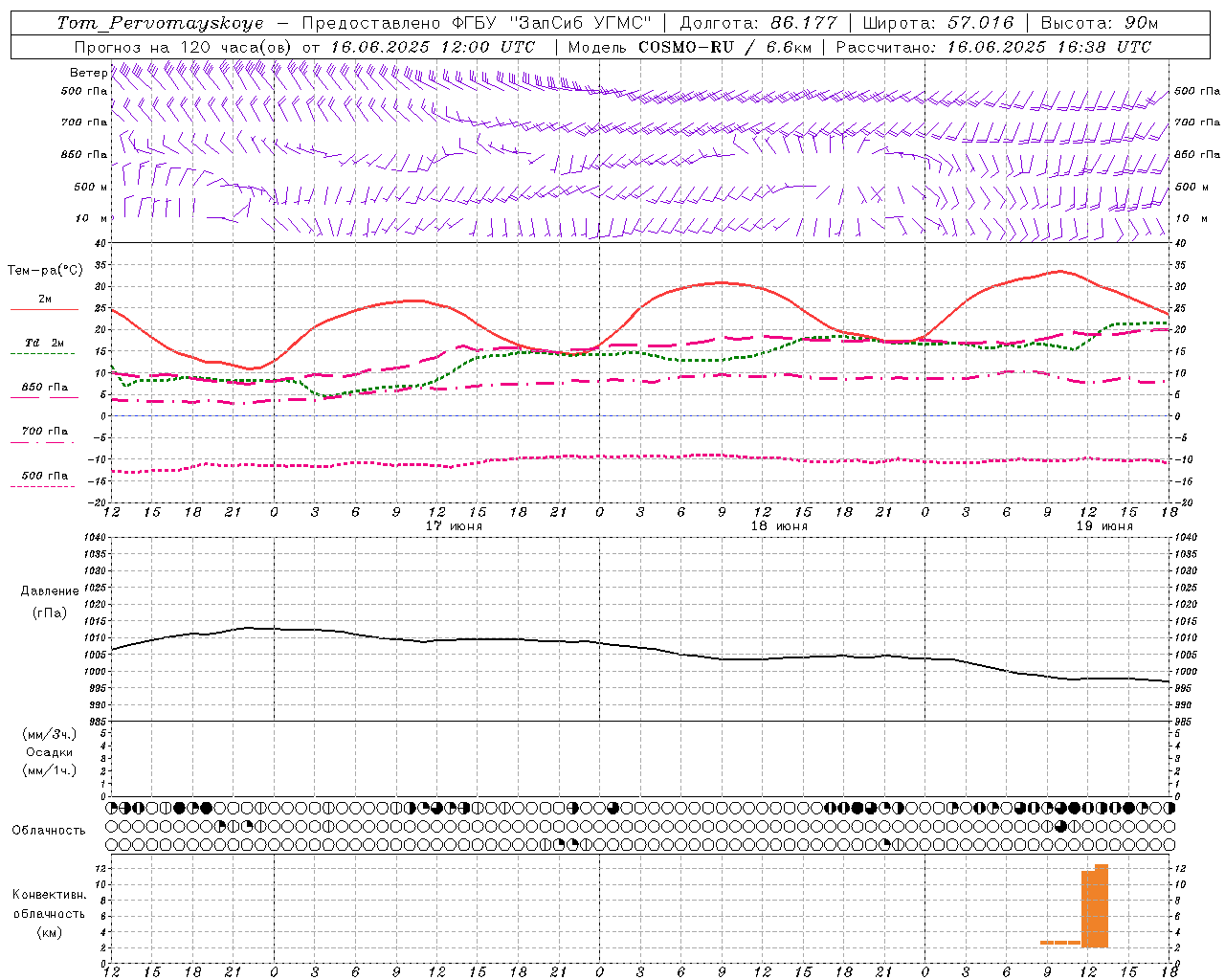
Task: Click the low flat orange convective bar
Action: click(x=1060, y=944)
